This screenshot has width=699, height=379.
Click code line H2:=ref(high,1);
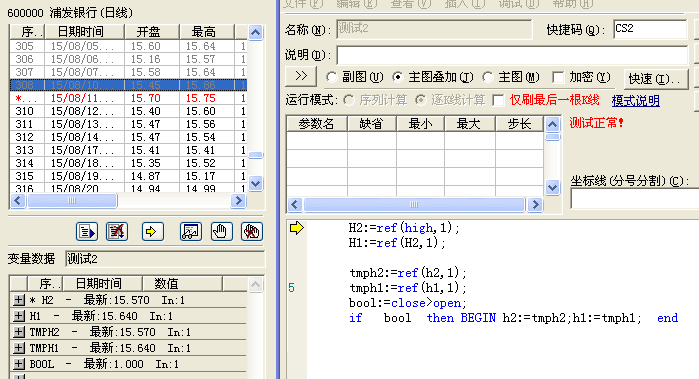404,228
